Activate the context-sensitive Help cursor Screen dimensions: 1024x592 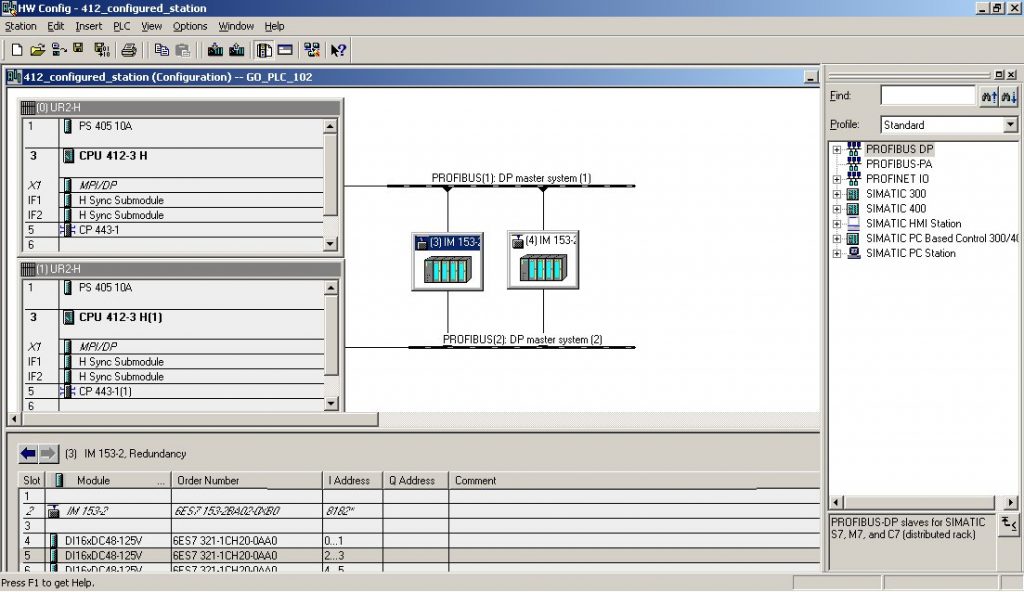[338, 50]
